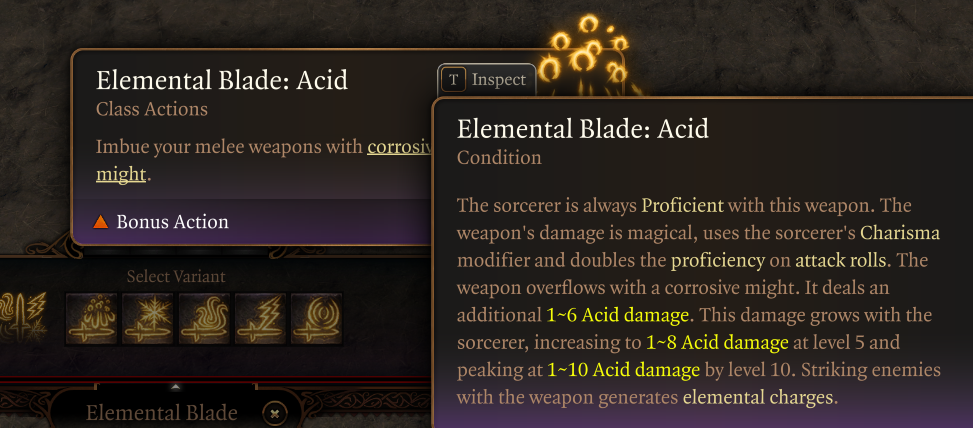The height and width of the screenshot is (428, 973).
Task: Select the Lightning bolt blade variant
Action: coord(260,318)
